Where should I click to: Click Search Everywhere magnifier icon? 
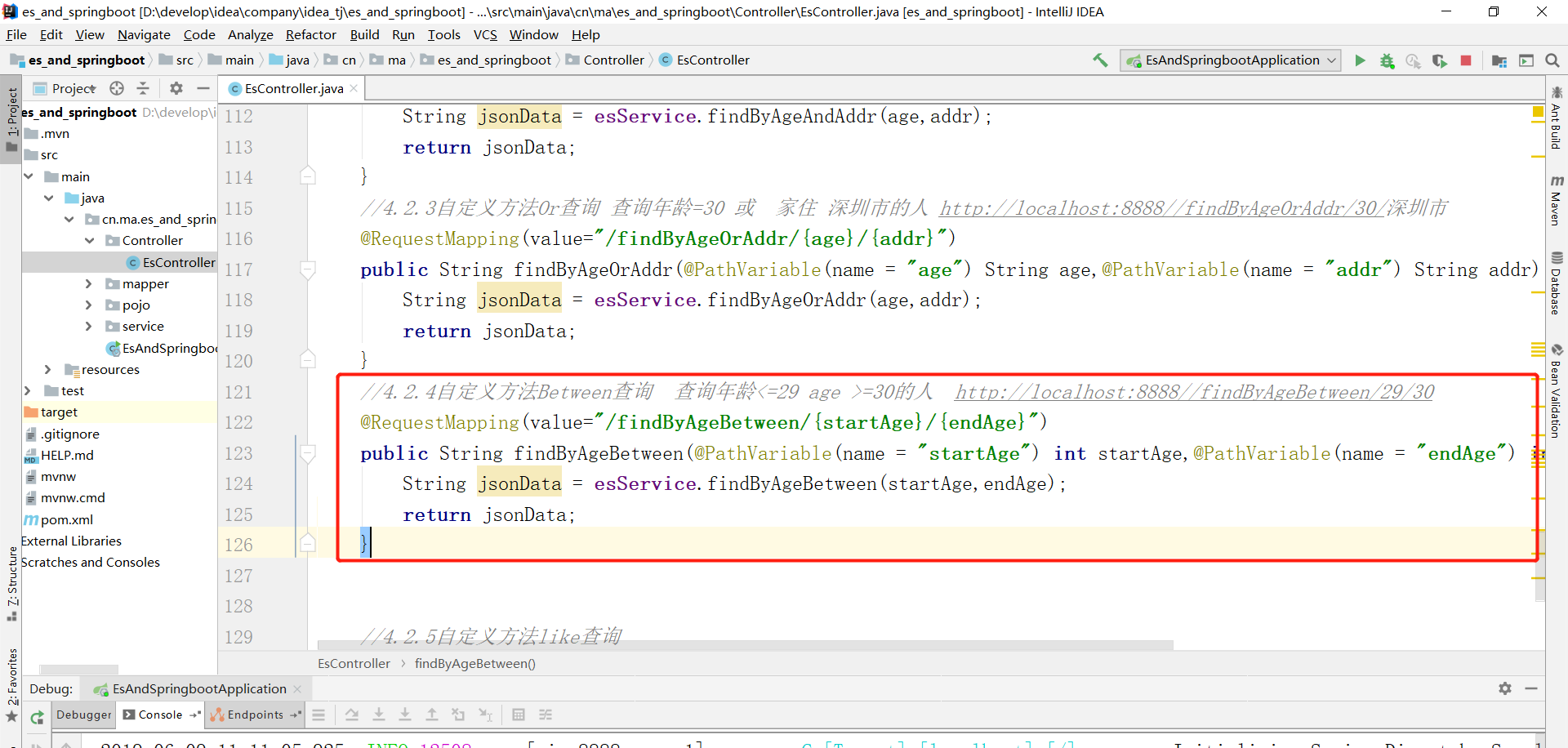(1552, 60)
